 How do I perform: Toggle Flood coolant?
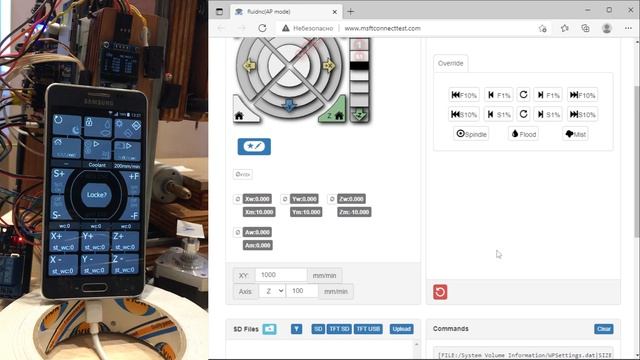pyautogui.click(x=524, y=134)
